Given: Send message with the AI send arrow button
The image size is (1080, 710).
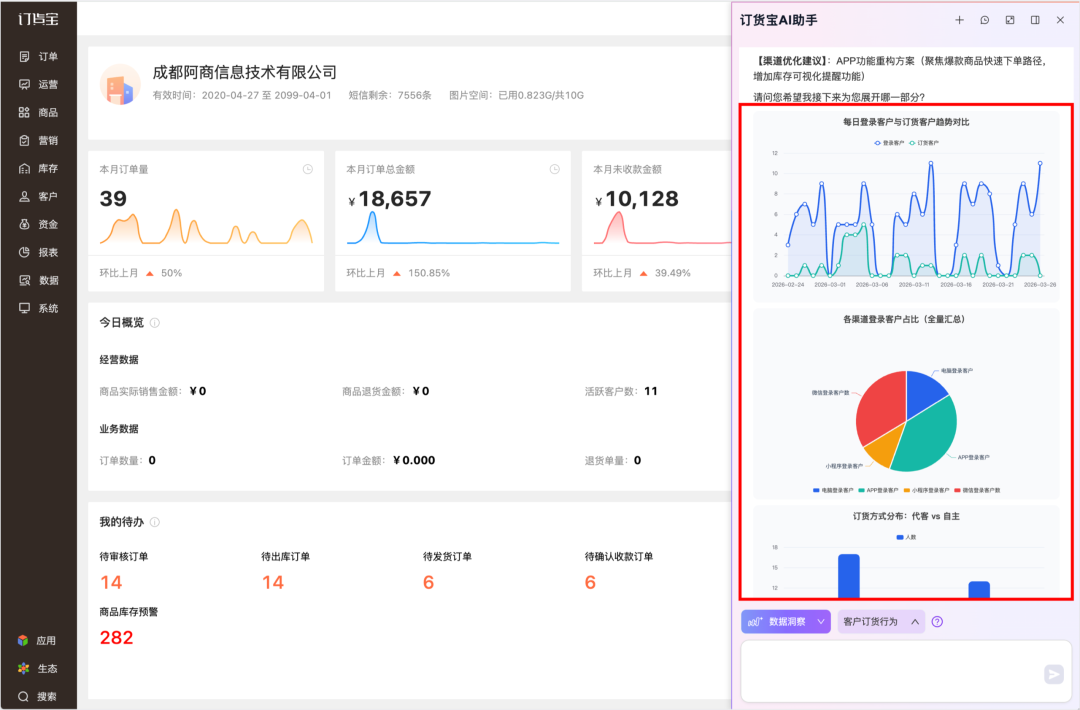Looking at the screenshot, I should (1053, 674).
